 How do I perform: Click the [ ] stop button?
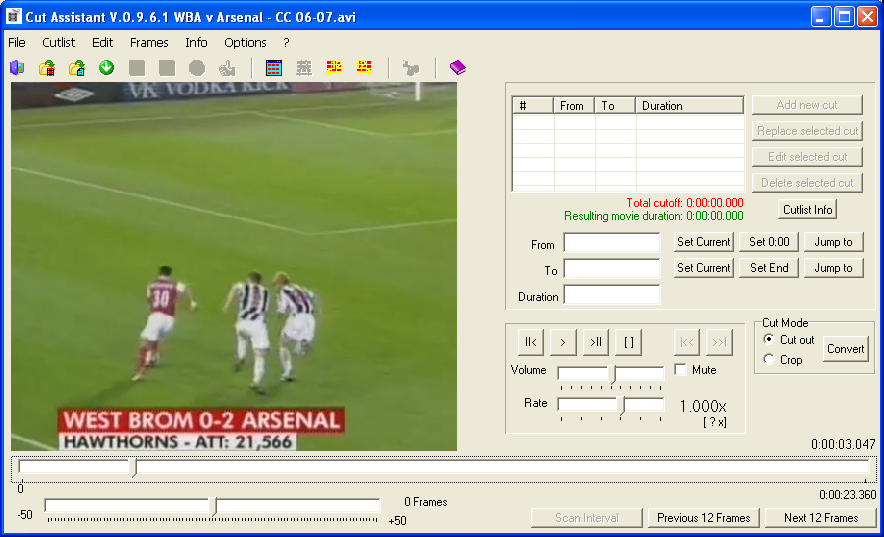point(628,342)
